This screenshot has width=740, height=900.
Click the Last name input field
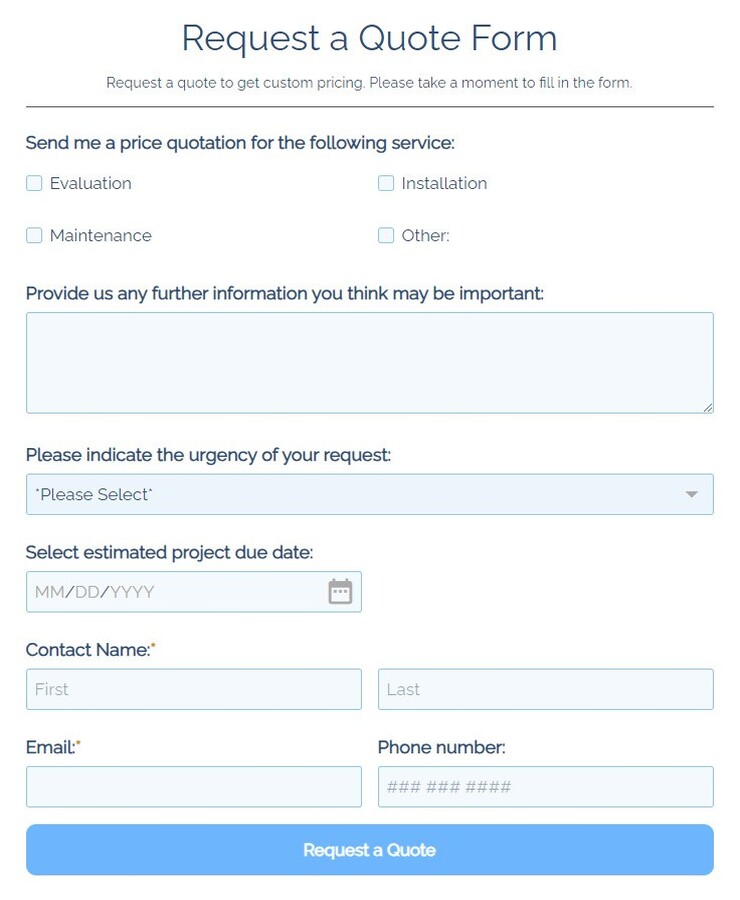click(545, 689)
